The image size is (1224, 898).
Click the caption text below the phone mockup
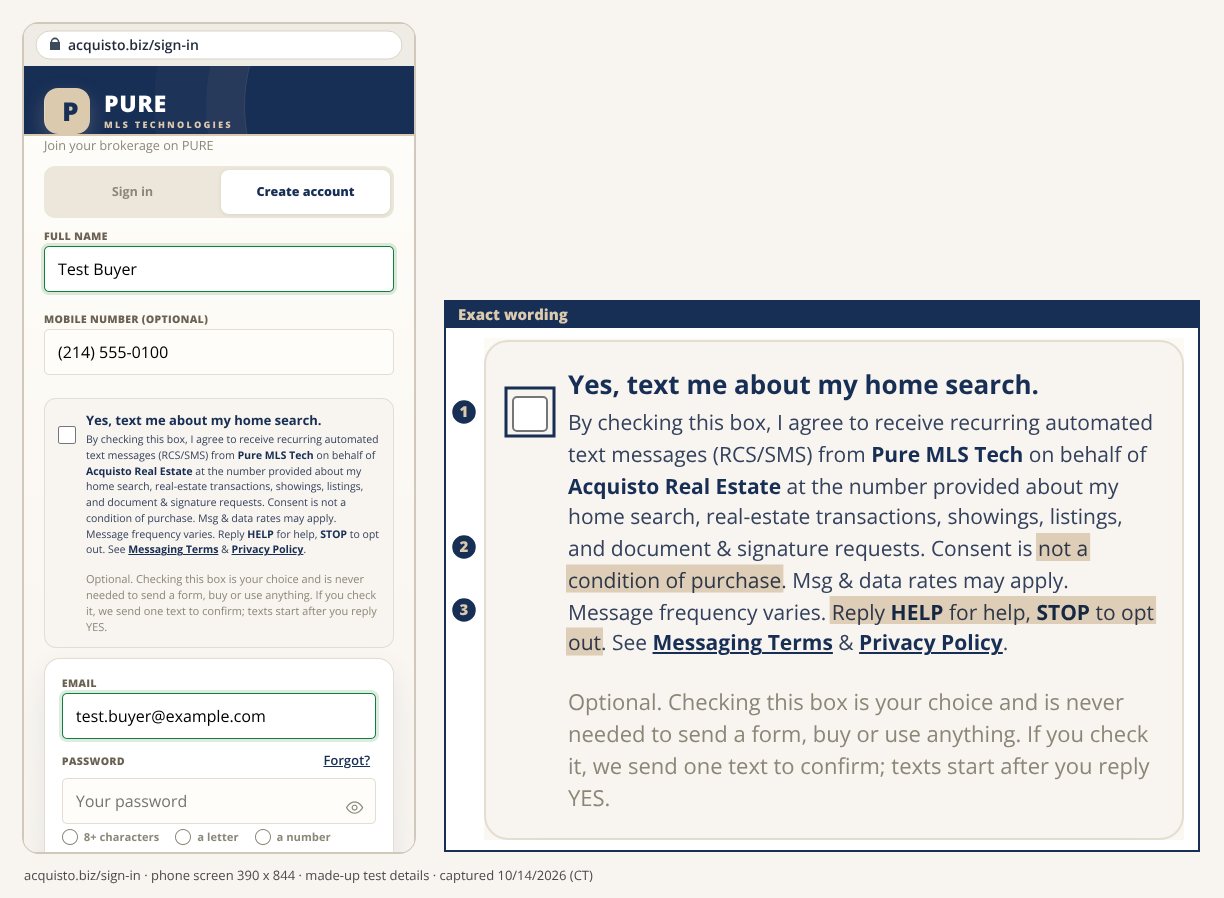(x=309, y=876)
